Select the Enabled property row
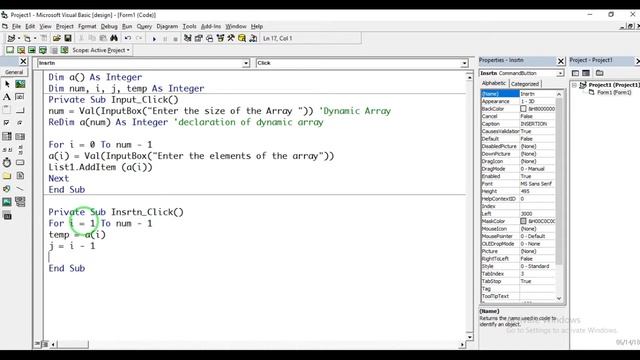This screenshot has width=640, height=360. (518, 176)
